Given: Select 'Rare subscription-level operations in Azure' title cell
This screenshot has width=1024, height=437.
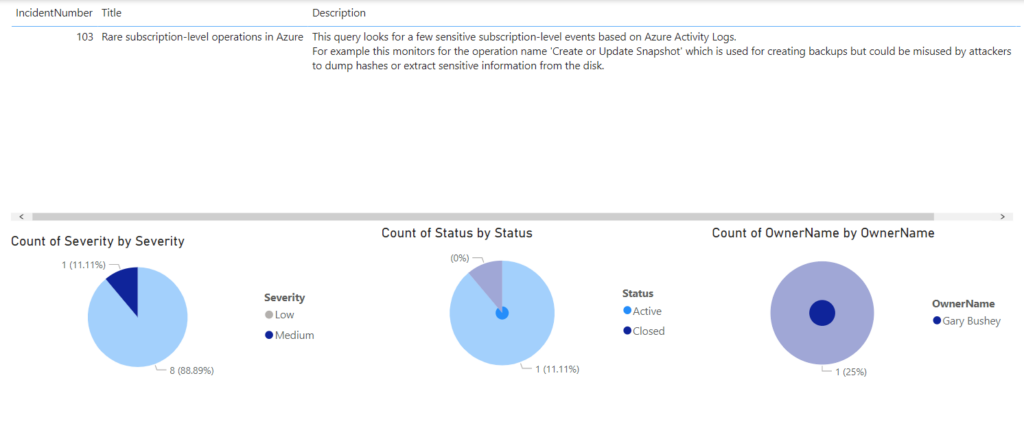Looking at the screenshot, I should coord(202,37).
